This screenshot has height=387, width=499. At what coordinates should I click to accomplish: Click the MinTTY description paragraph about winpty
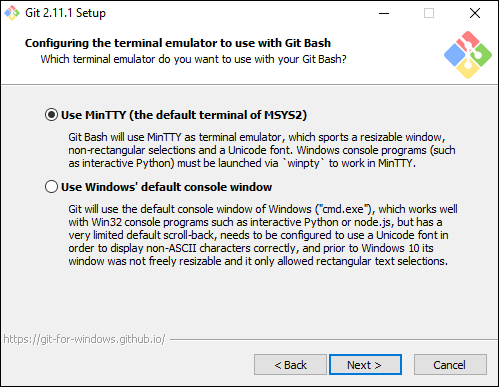[x=262, y=150]
